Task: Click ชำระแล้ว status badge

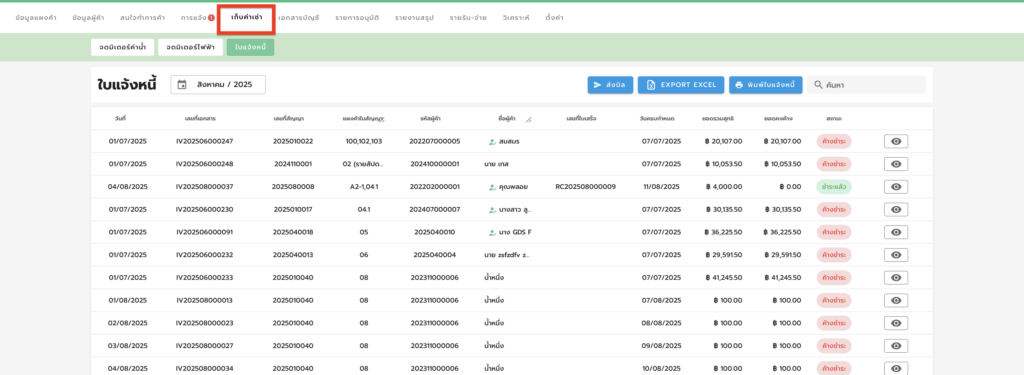Action: 834,187
